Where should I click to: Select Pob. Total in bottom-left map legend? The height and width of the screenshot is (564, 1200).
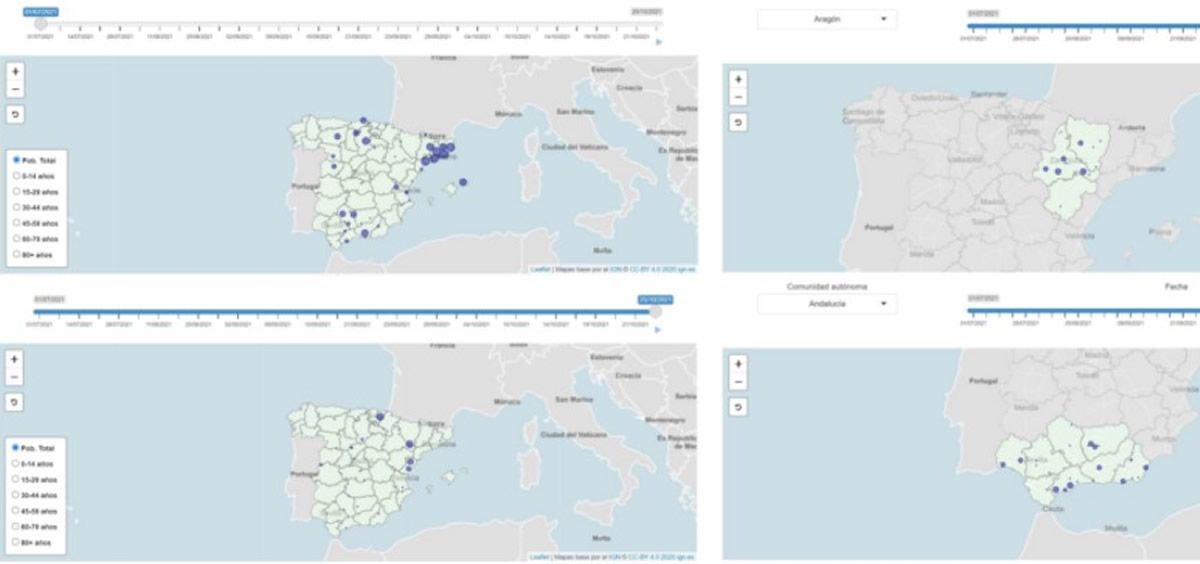coord(16,447)
